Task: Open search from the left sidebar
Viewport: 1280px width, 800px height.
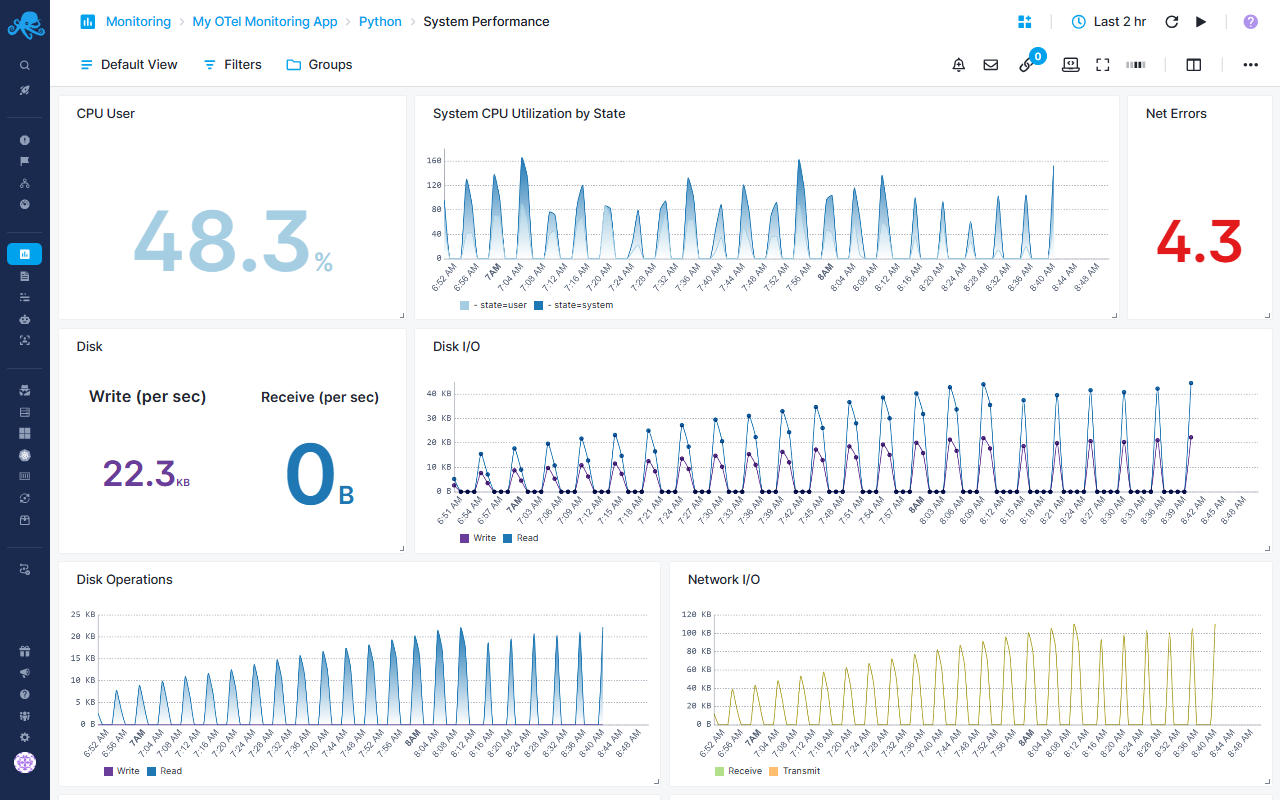Action: pos(25,64)
